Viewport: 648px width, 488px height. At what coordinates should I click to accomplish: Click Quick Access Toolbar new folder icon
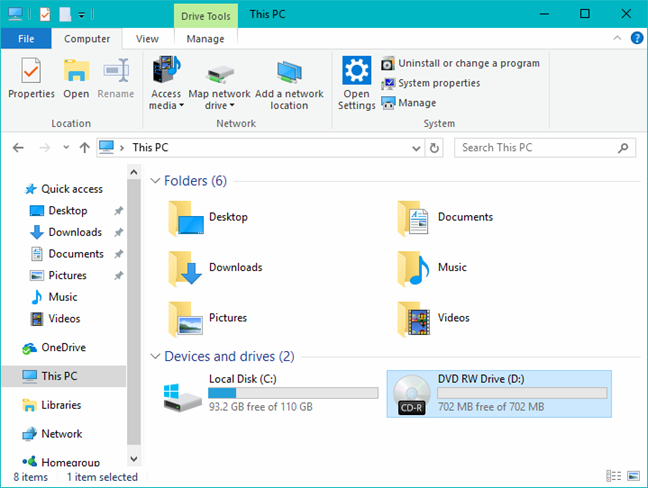(x=65, y=14)
